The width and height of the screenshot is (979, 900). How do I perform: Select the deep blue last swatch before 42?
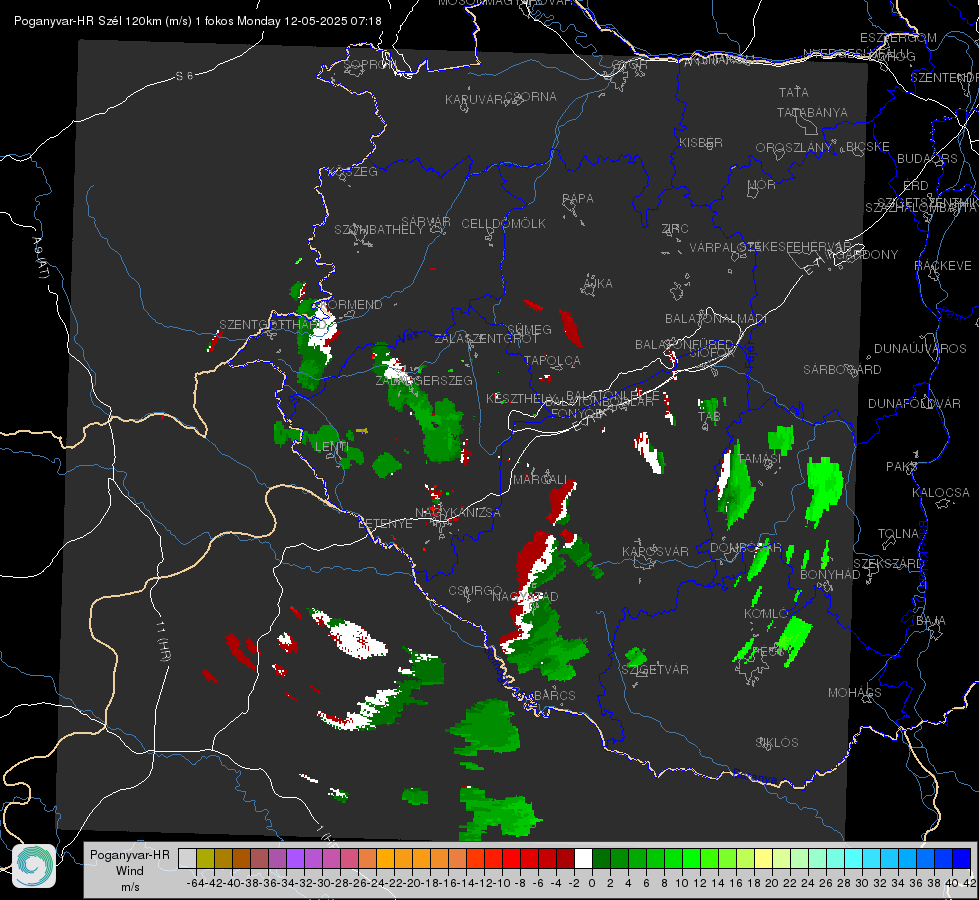coord(962,858)
